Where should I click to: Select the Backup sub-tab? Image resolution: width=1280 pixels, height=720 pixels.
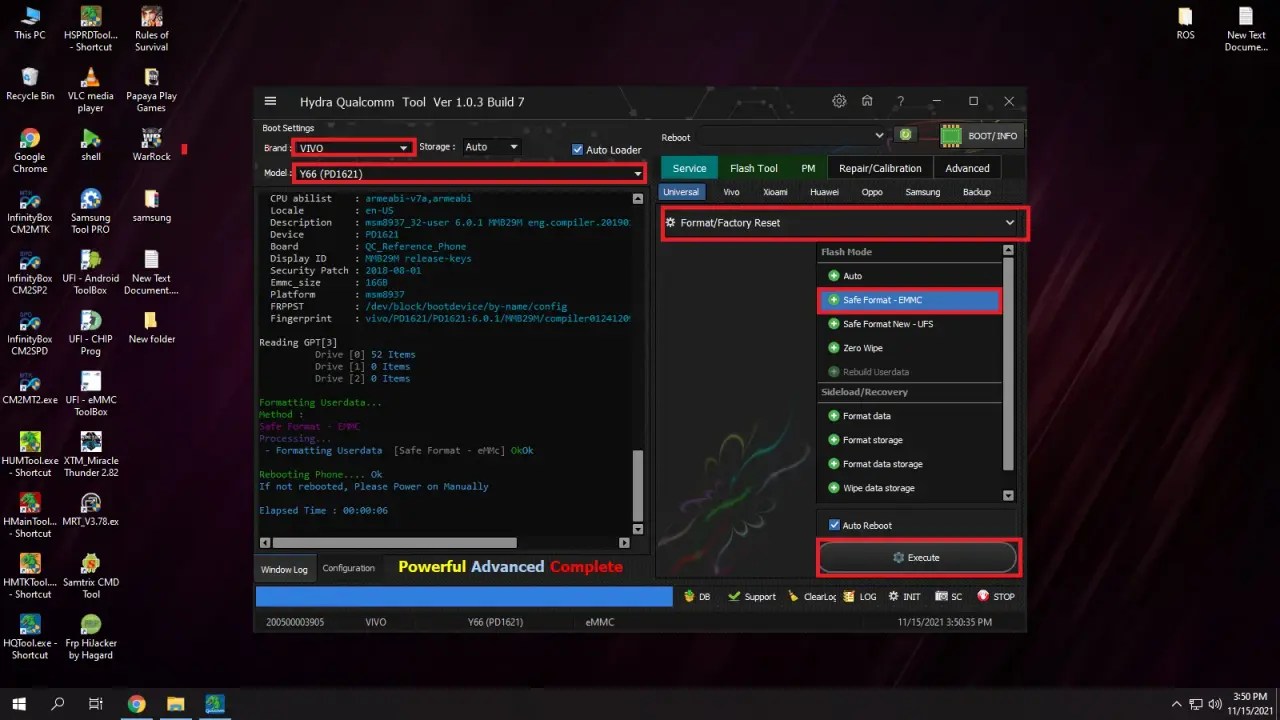point(976,192)
